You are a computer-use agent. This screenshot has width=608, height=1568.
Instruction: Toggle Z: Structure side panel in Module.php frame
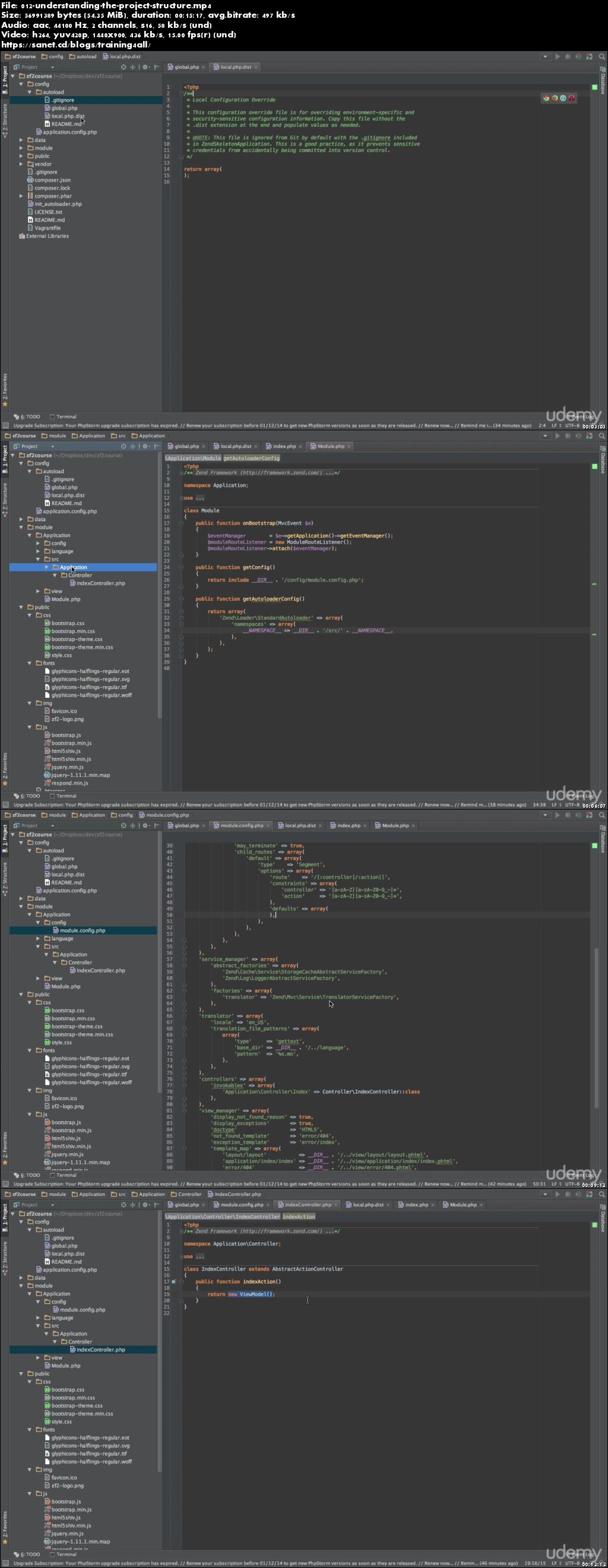pyautogui.click(x=4, y=499)
